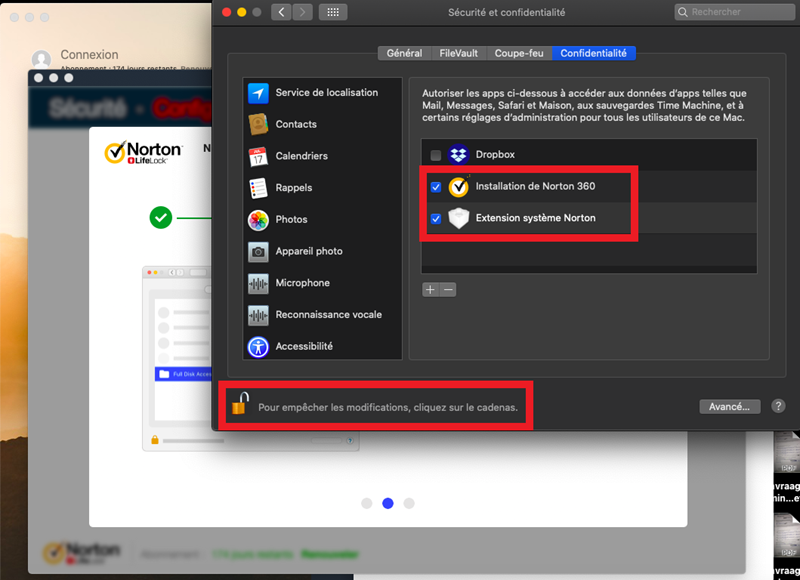
Task: Select the Reconnaissance vocale icon
Action: tap(258, 315)
